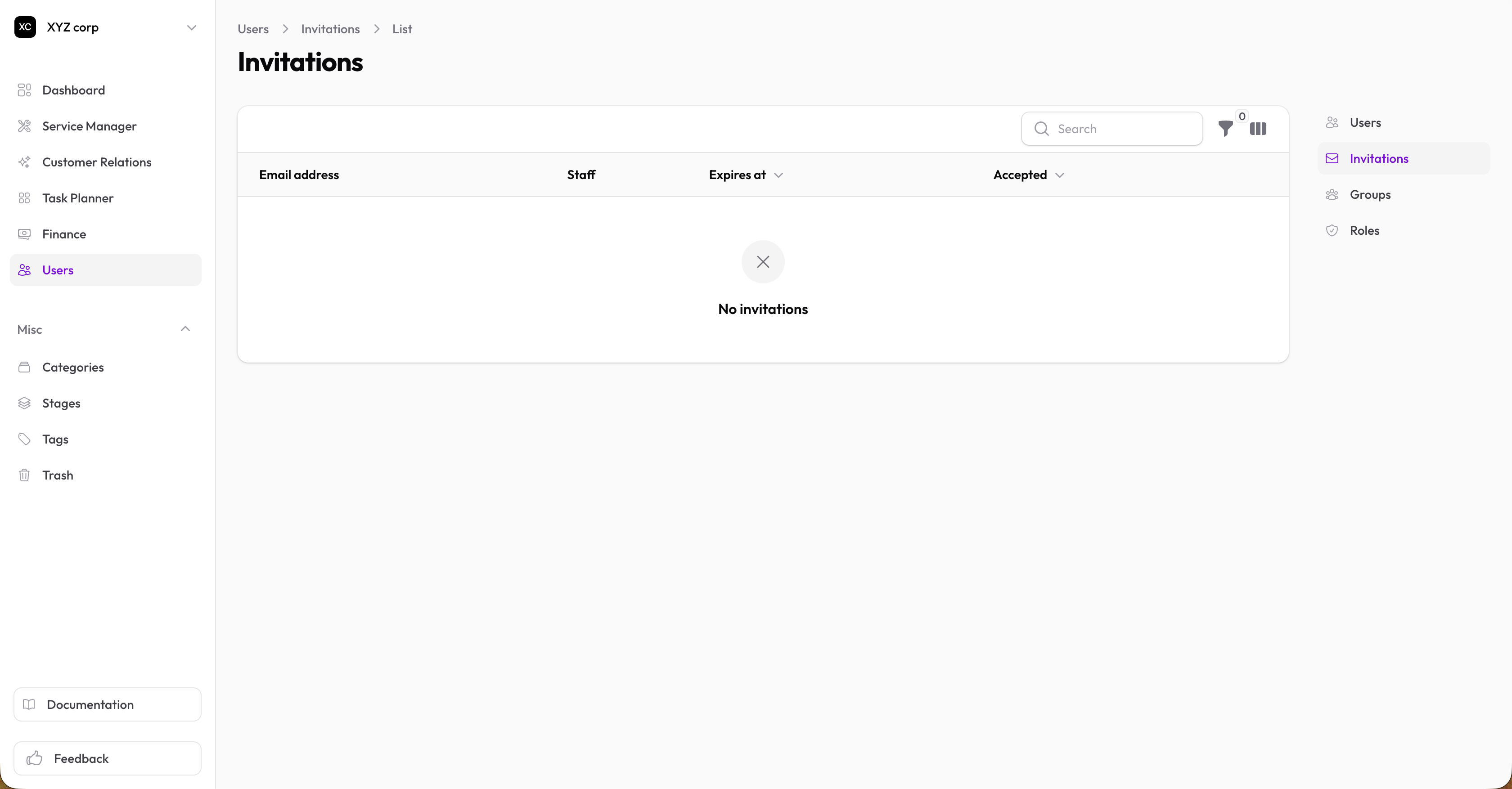Click the Users icon in right panel
The width and height of the screenshot is (1512, 789).
click(1332, 123)
